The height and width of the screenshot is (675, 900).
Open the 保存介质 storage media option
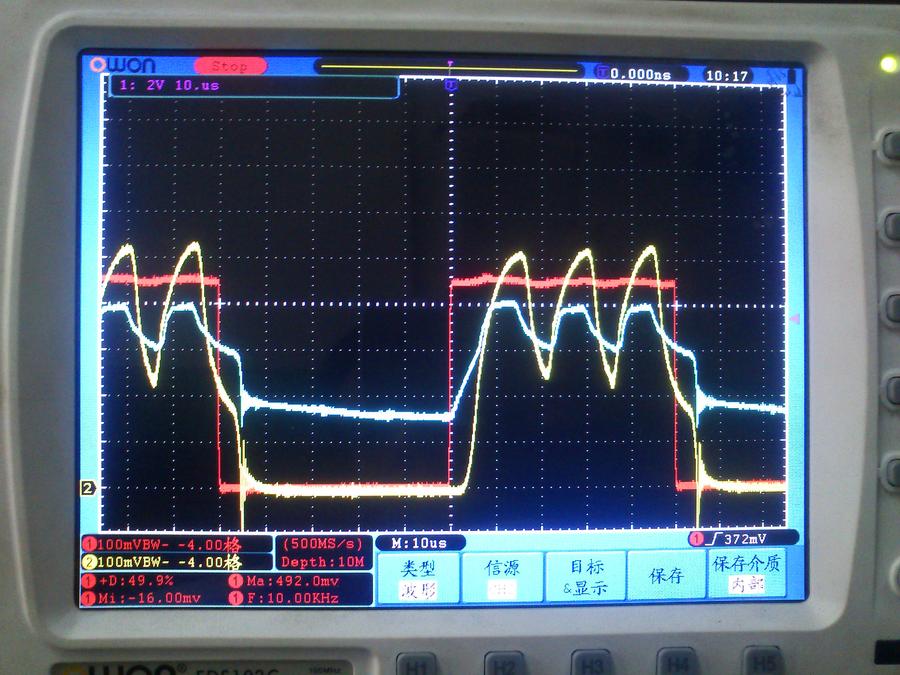point(747,574)
